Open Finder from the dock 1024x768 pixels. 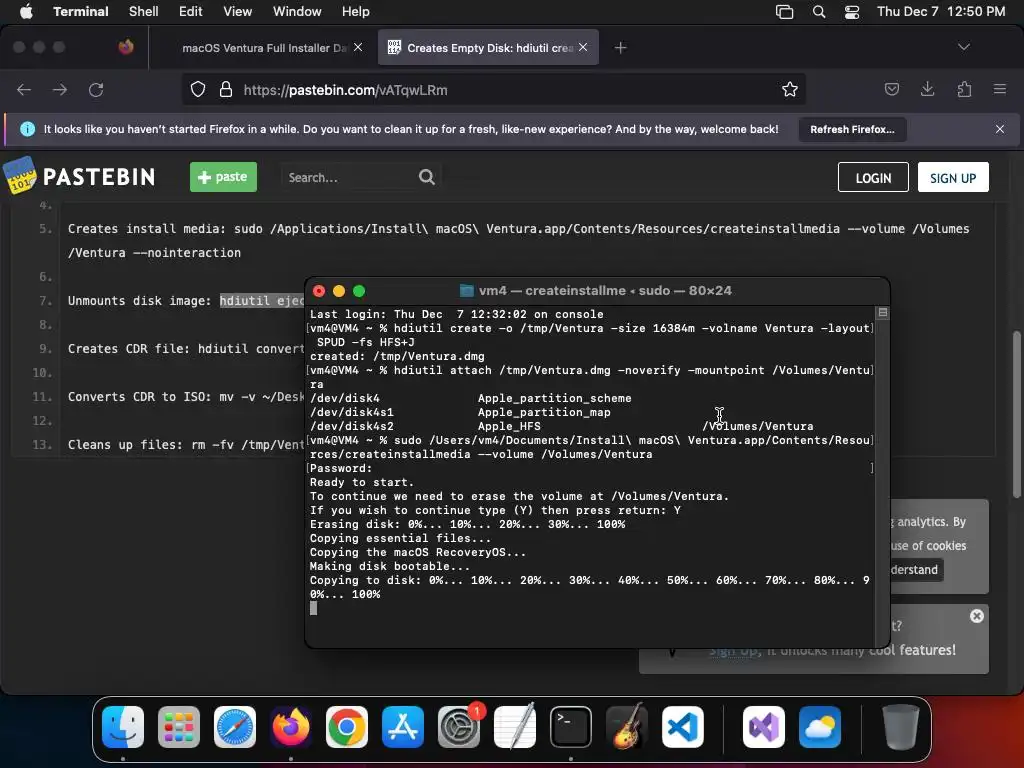[x=123, y=727]
